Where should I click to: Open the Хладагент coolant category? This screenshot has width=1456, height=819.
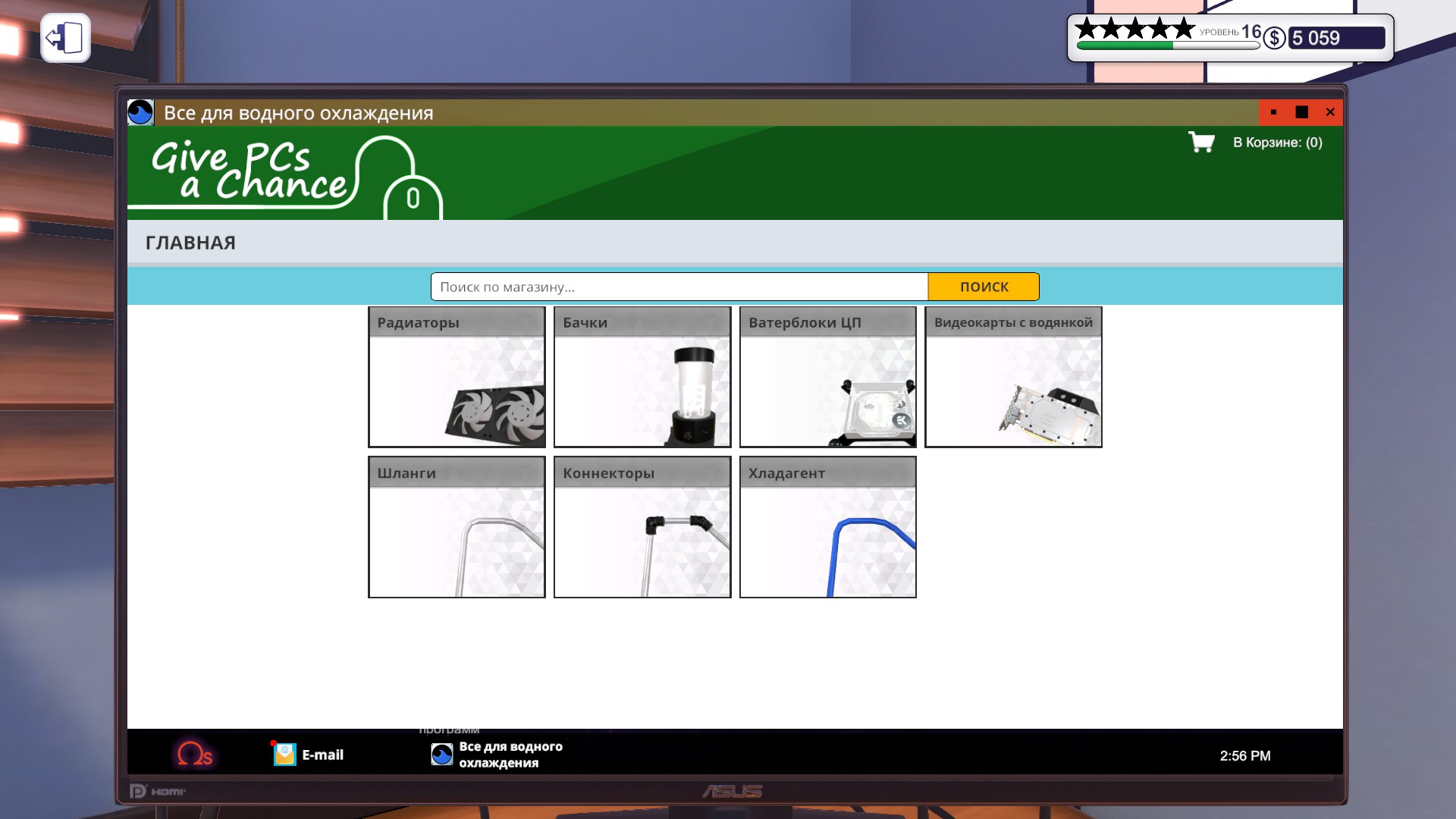[x=827, y=527]
